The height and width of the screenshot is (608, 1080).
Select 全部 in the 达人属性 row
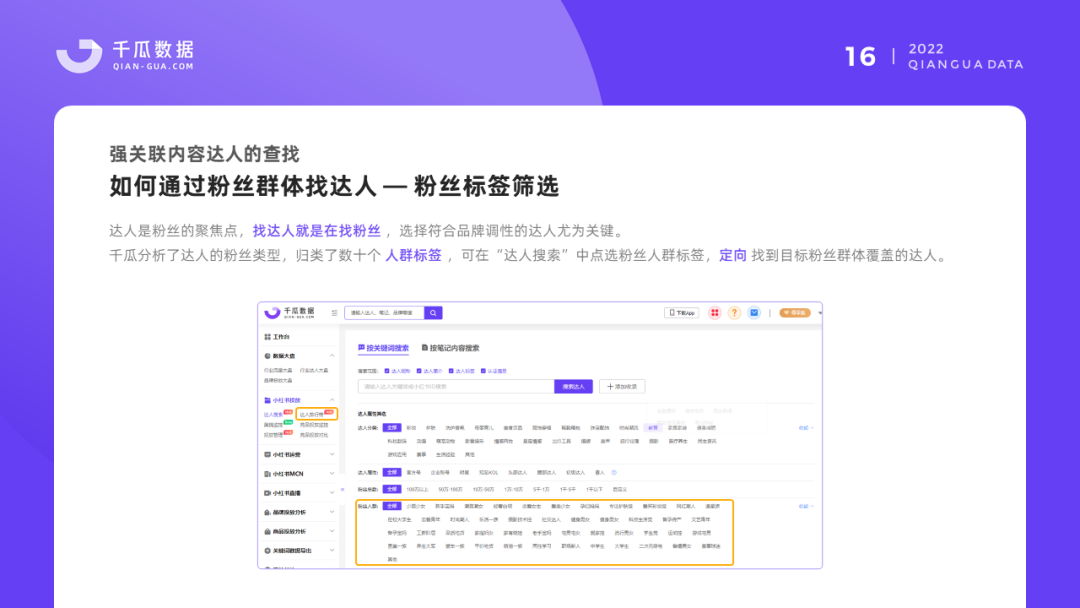[392, 472]
